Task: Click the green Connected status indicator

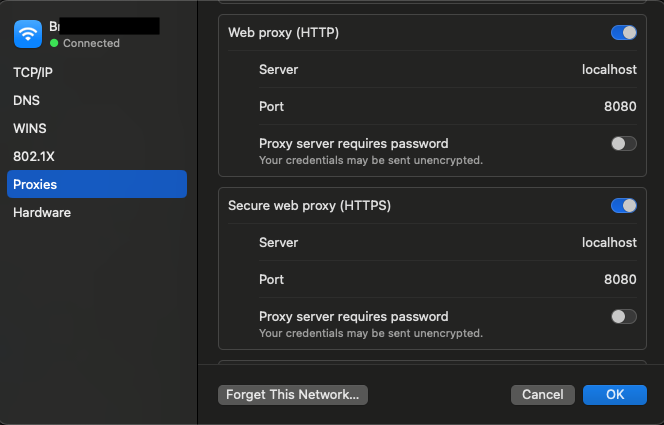Action: [x=54, y=43]
